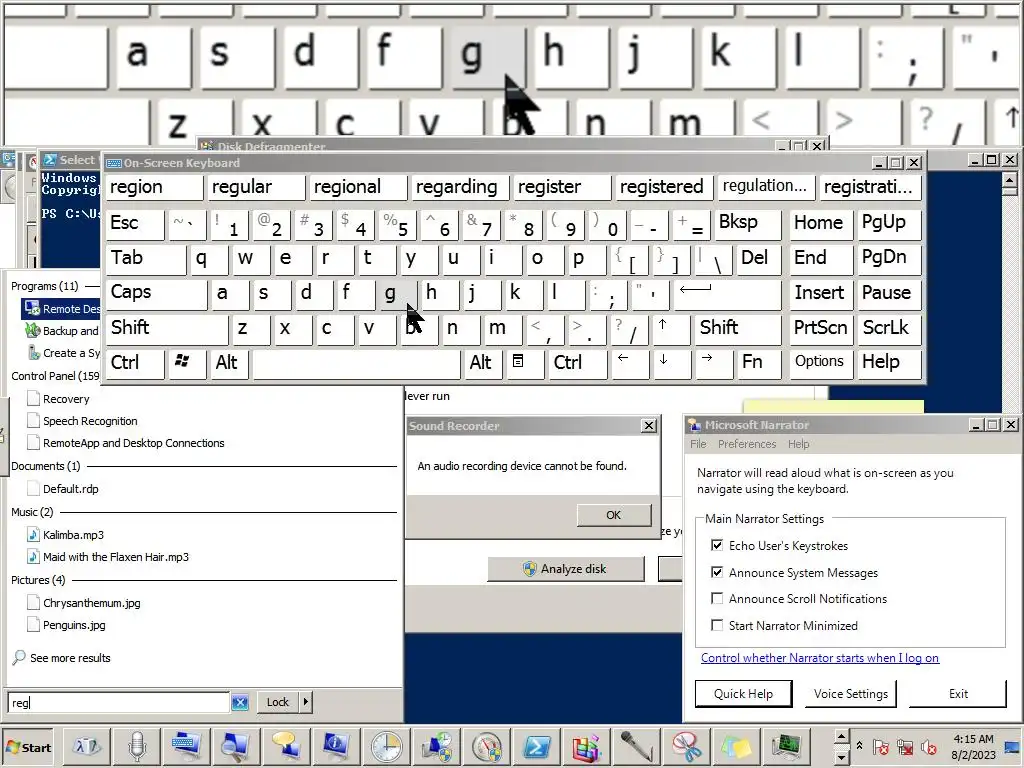This screenshot has height=768, width=1024.
Task: Choose 'regular' text prediction
Action: (x=256, y=187)
